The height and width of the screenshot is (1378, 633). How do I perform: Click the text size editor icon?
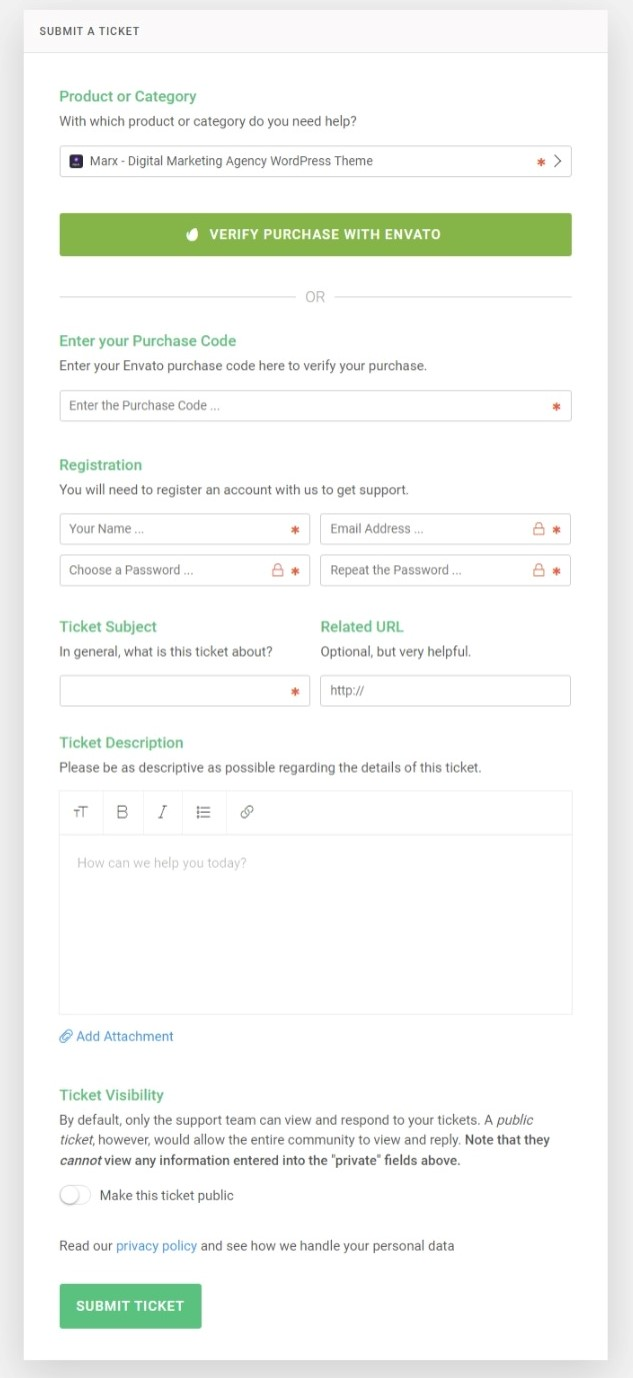tap(81, 812)
